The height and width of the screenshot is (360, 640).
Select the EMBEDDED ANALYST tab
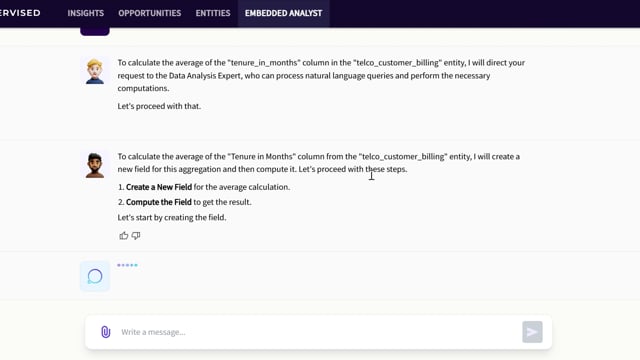[284, 13]
